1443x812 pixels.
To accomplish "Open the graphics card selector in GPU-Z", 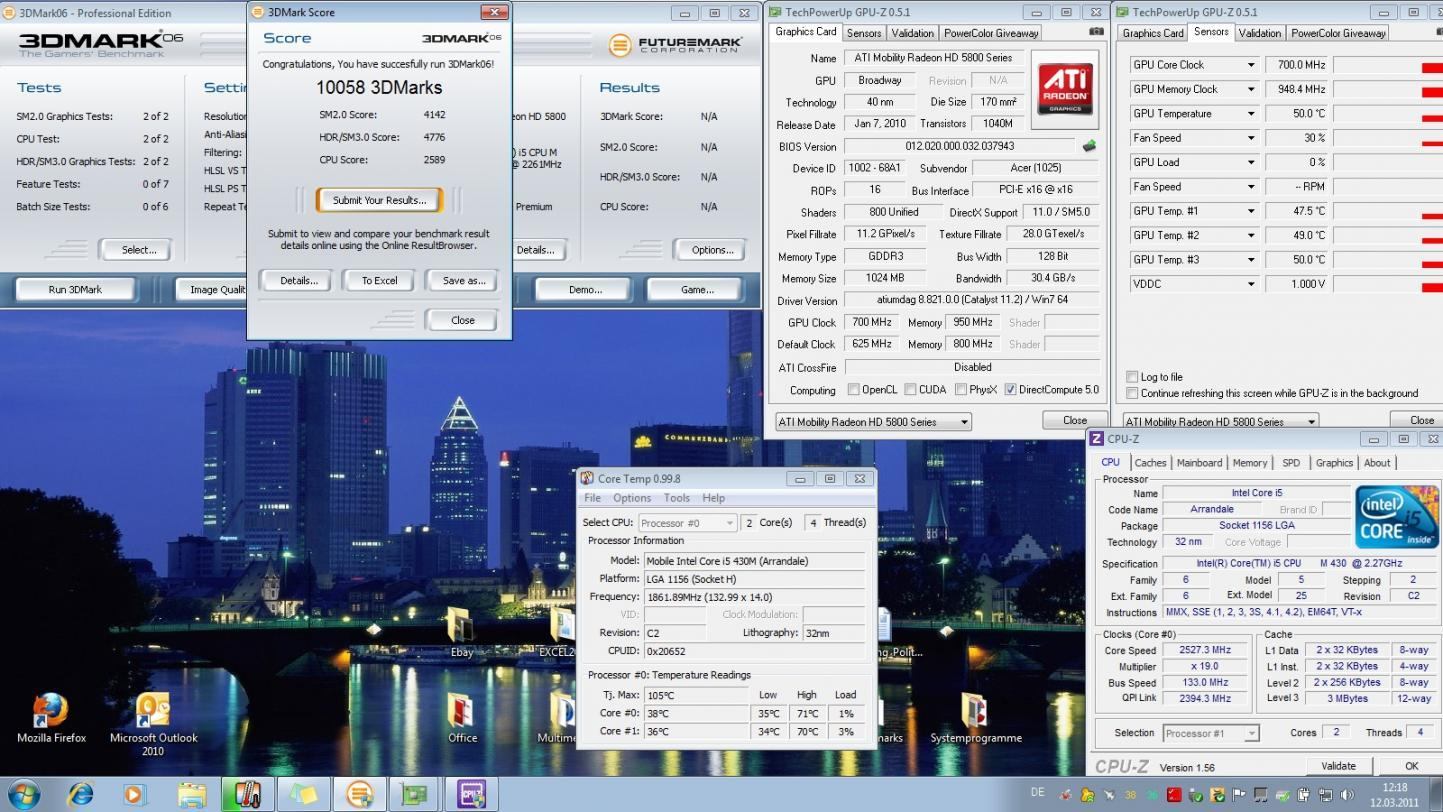I will 874,422.
